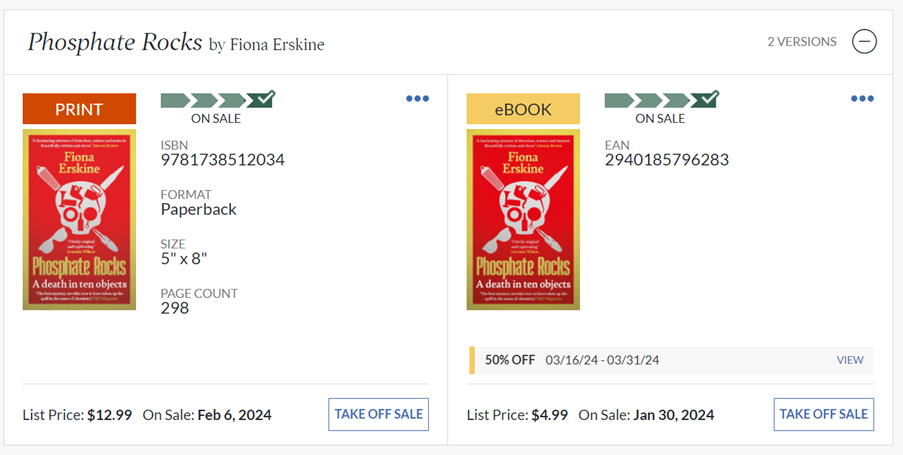This screenshot has width=903, height=455.
Task: Open the print edition three-dot menu
Action: [x=417, y=98]
